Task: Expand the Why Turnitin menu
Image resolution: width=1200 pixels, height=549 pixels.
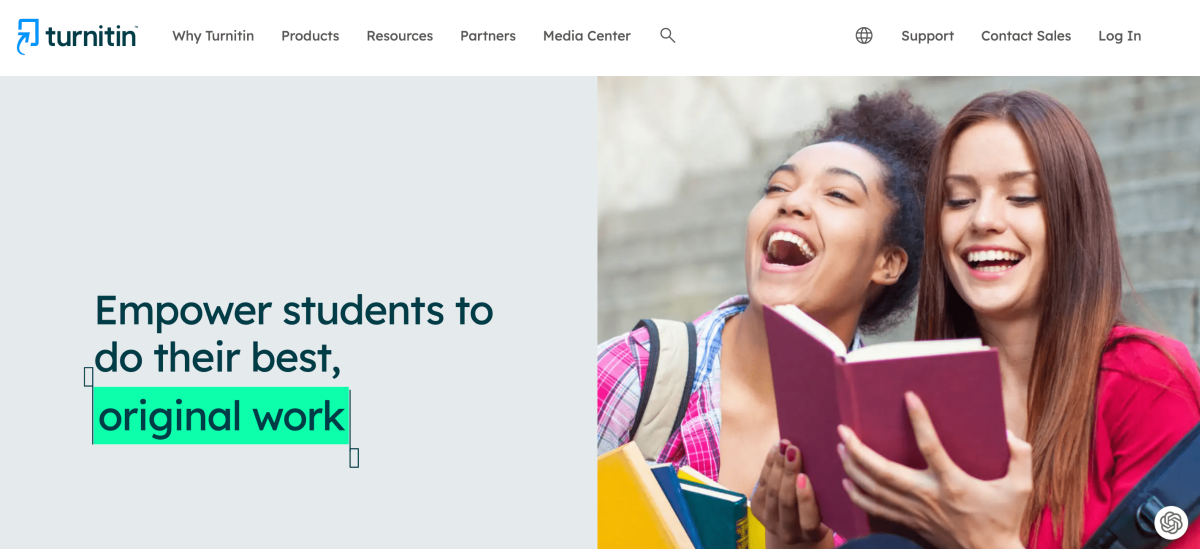Action: pyautogui.click(x=213, y=36)
